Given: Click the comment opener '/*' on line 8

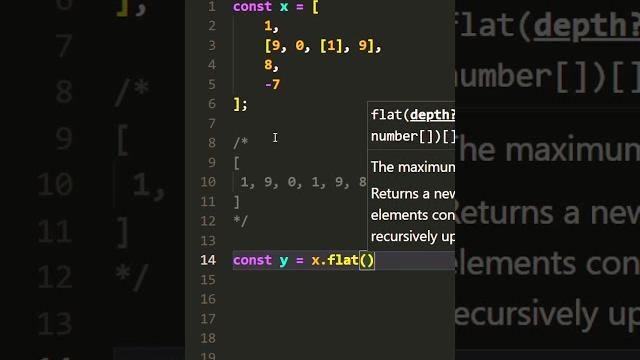Looking at the screenshot, I should (240, 143).
